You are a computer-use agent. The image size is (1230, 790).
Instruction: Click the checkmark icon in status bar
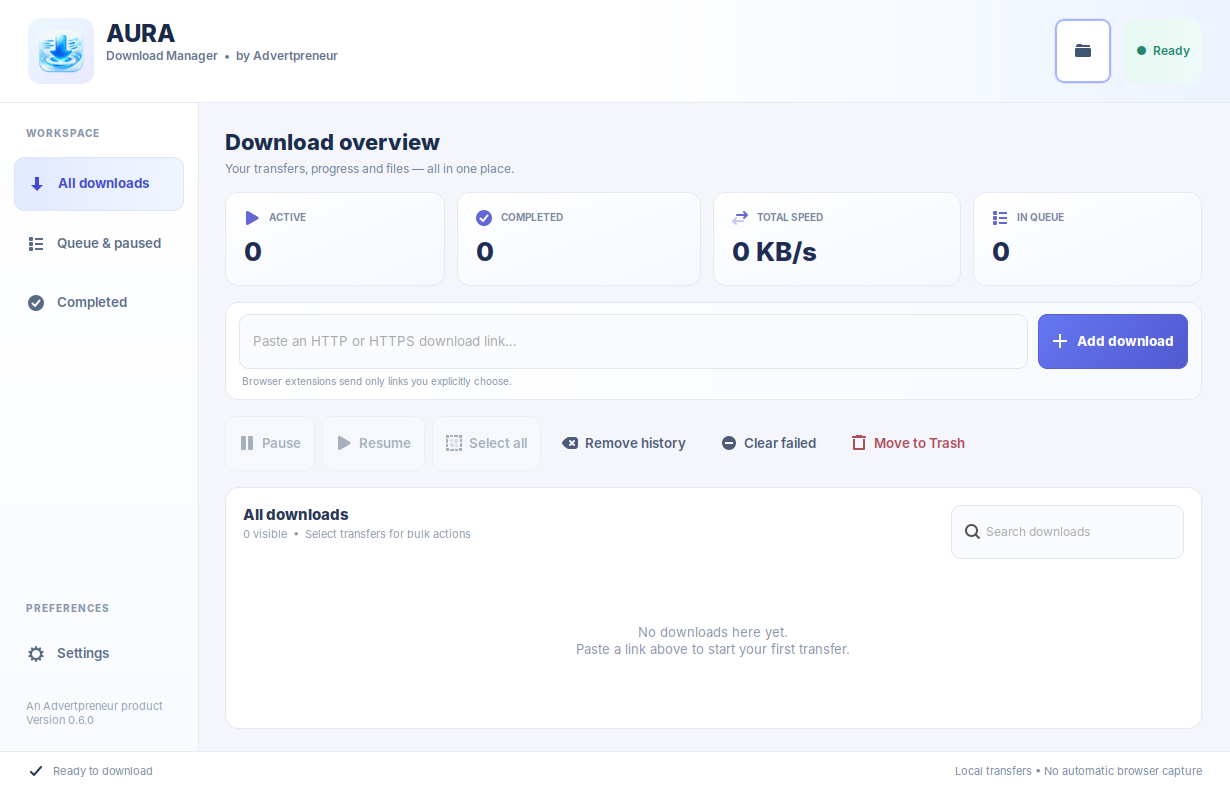coord(36,771)
